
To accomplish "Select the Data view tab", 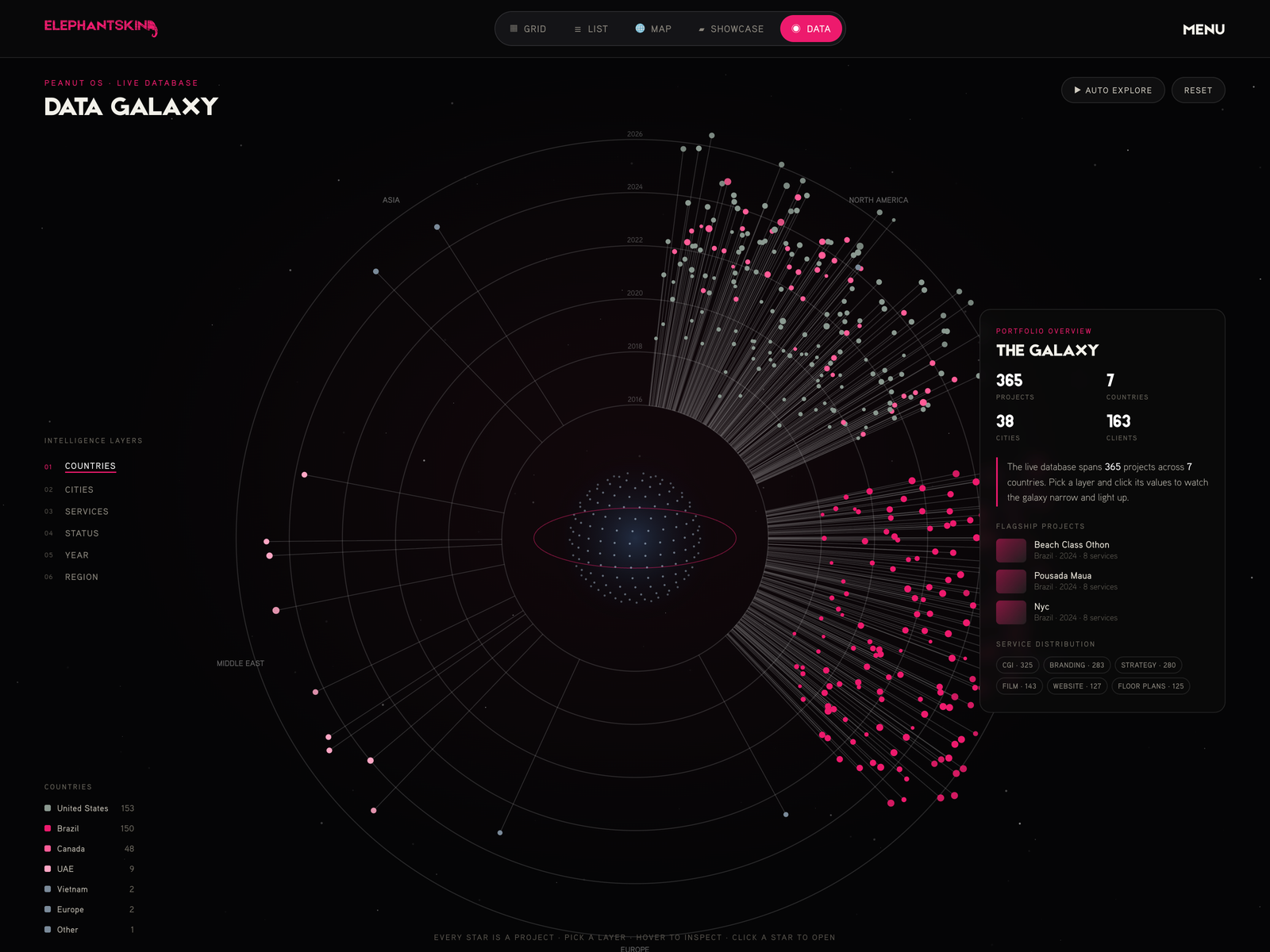I will tap(811, 29).
